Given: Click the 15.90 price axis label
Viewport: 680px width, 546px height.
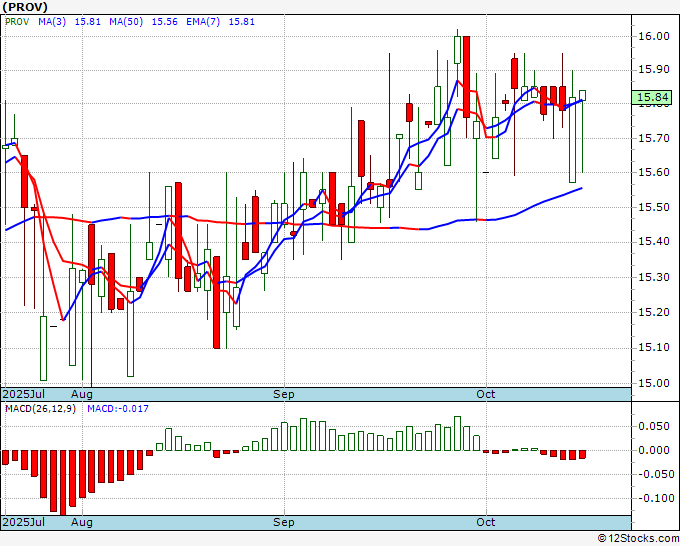Looking at the screenshot, I should tap(654, 69).
